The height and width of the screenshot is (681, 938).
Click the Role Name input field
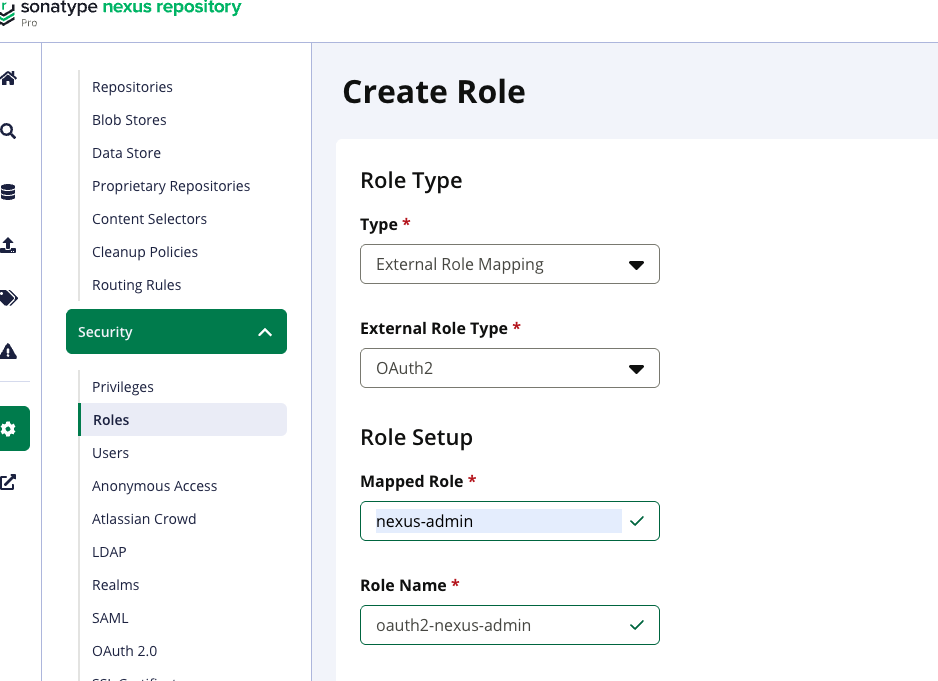pyautogui.click(x=510, y=625)
